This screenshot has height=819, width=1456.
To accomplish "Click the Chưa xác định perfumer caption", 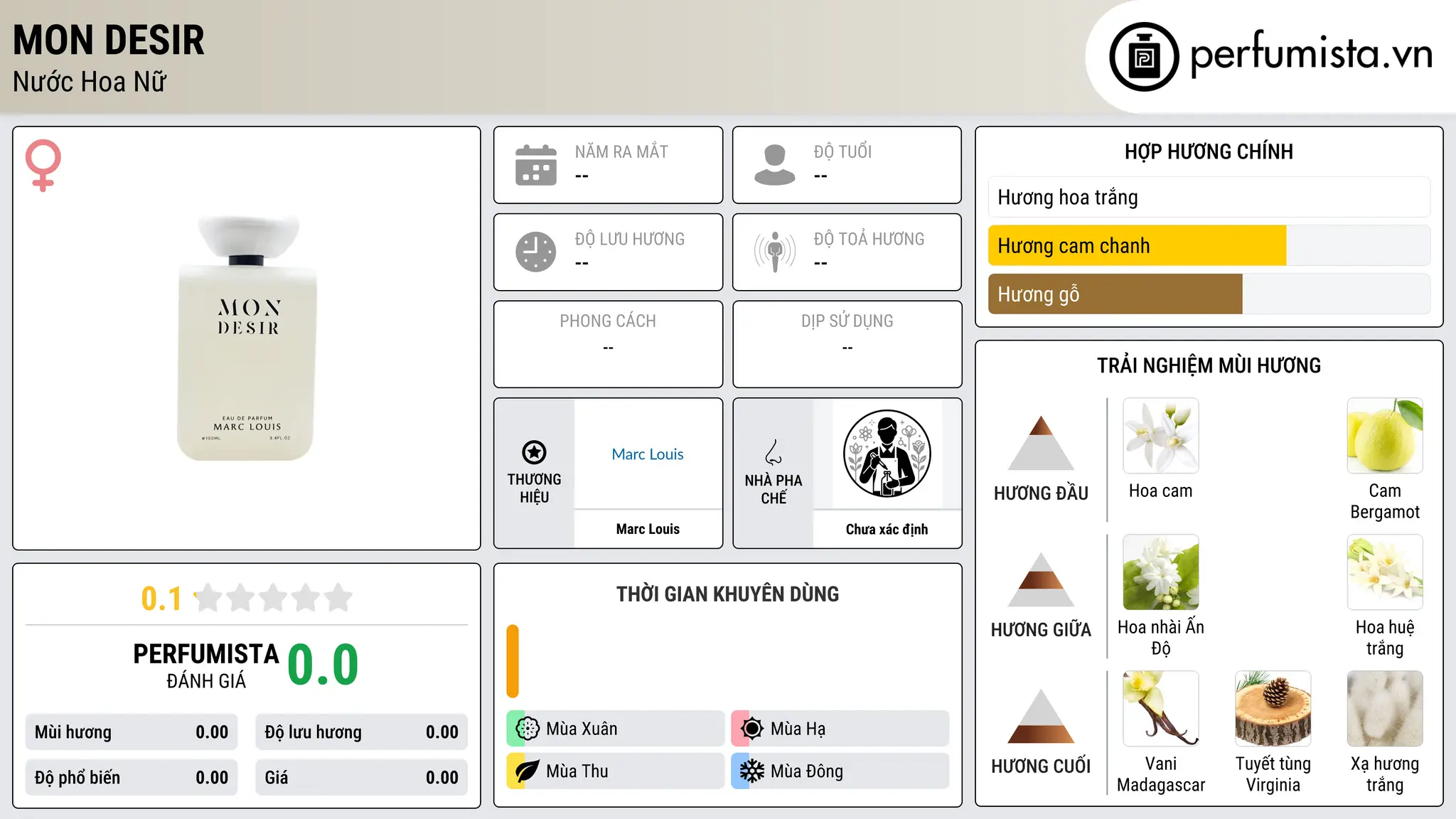I will 887,529.
